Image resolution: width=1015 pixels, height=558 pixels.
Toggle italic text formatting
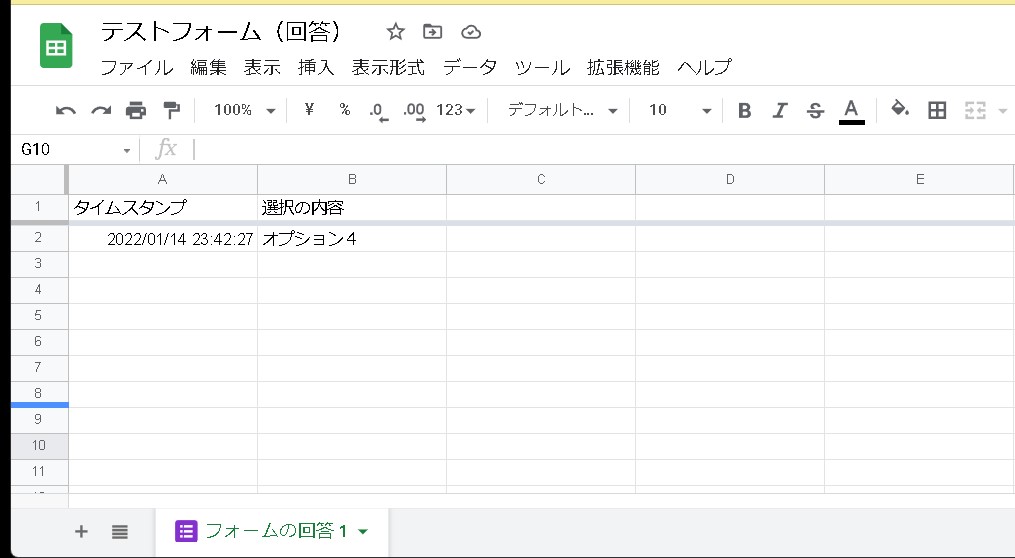coord(780,110)
